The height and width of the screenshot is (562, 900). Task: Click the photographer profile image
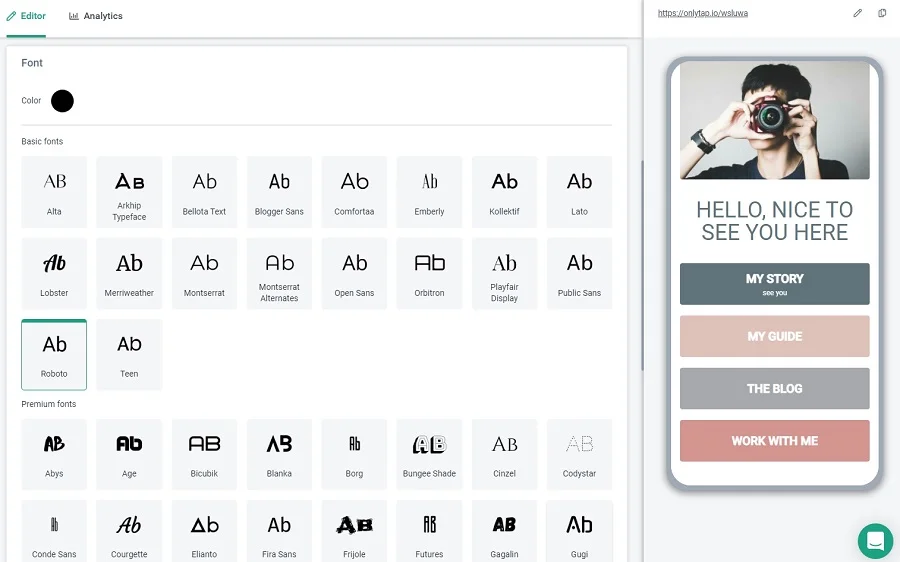pos(774,120)
